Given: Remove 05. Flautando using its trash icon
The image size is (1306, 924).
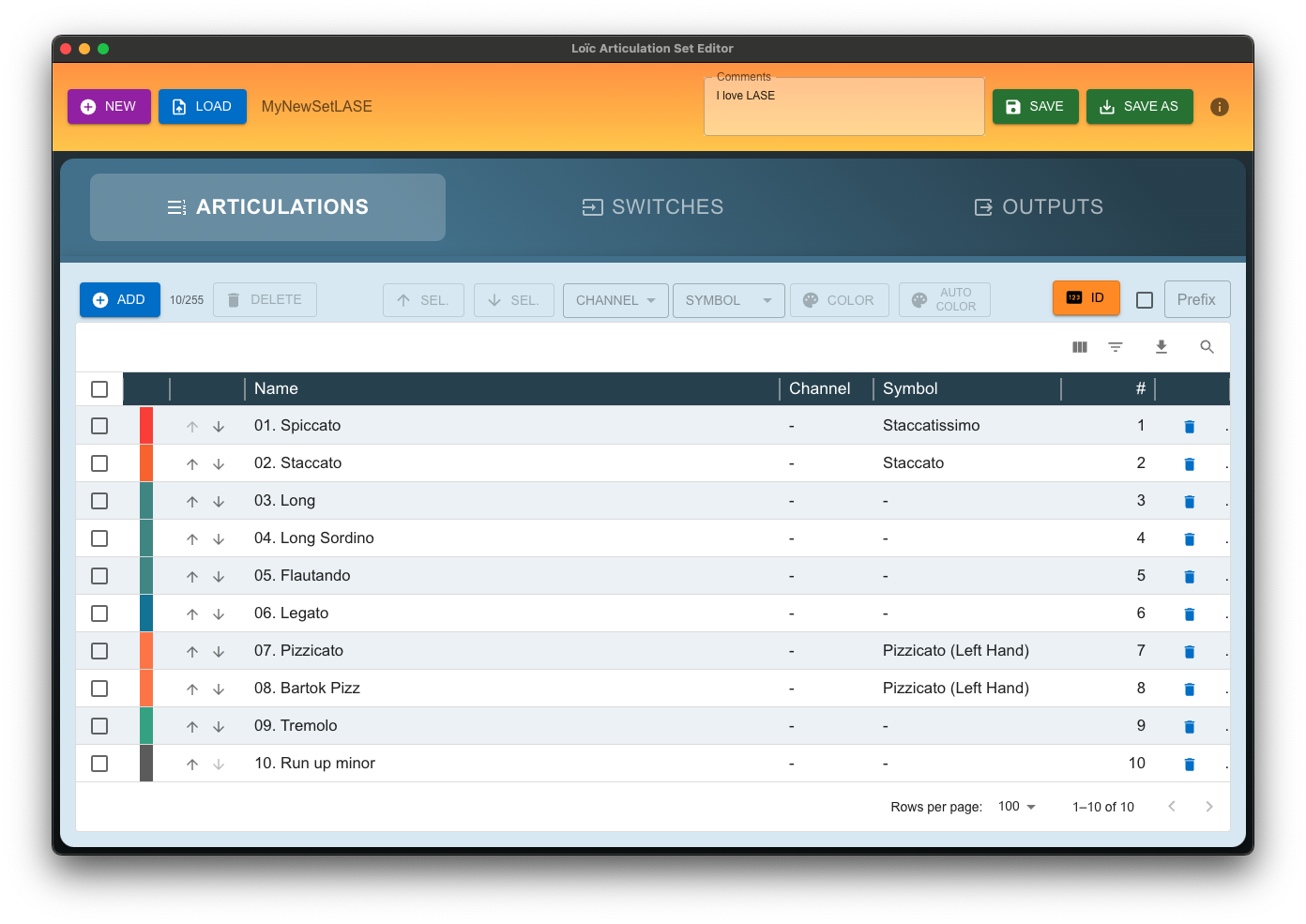Looking at the screenshot, I should (x=1189, y=577).
